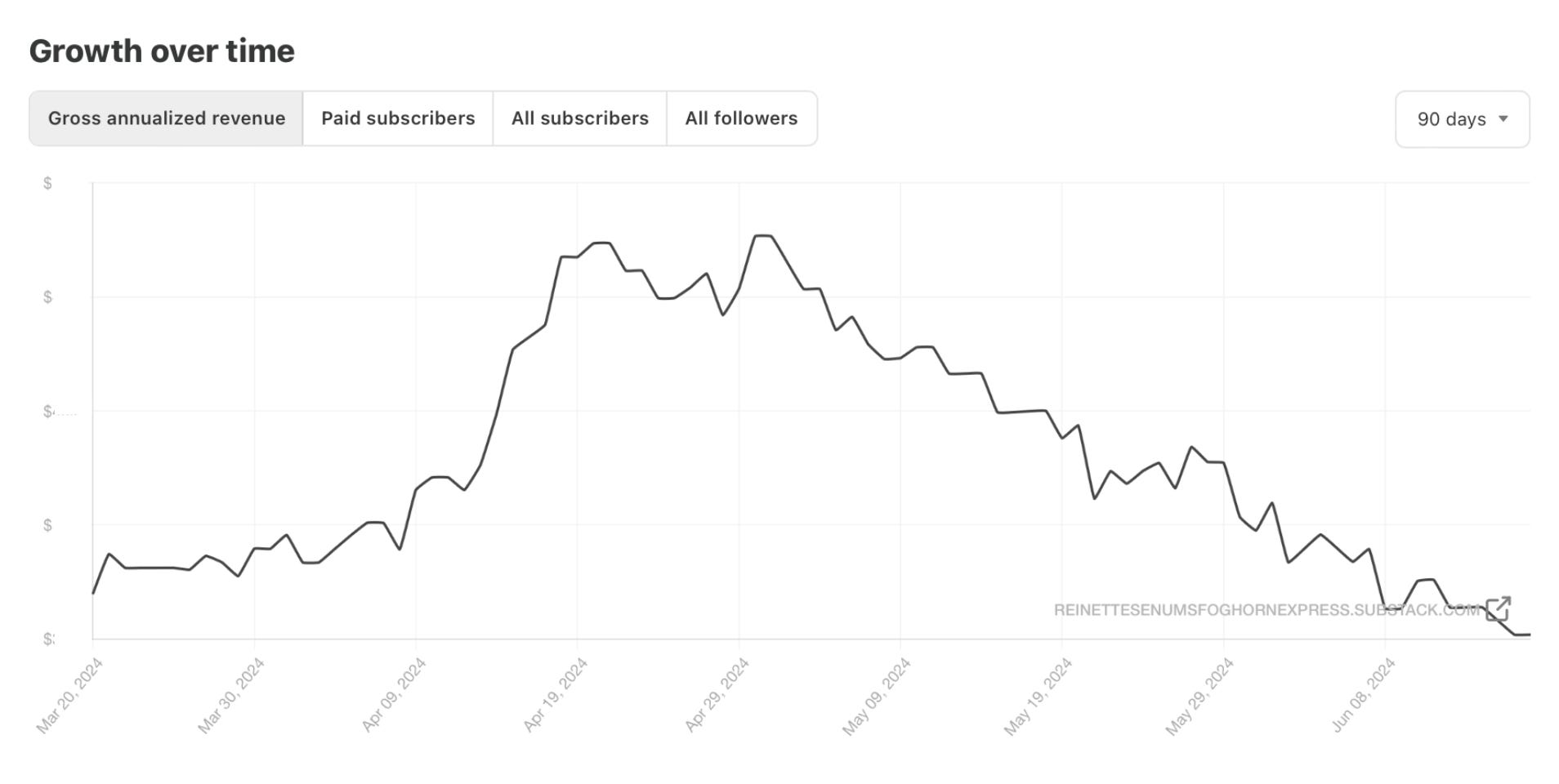Viewport: 1559px width, 784px height.
Task: Select the All subscribers tab
Action: tap(579, 118)
